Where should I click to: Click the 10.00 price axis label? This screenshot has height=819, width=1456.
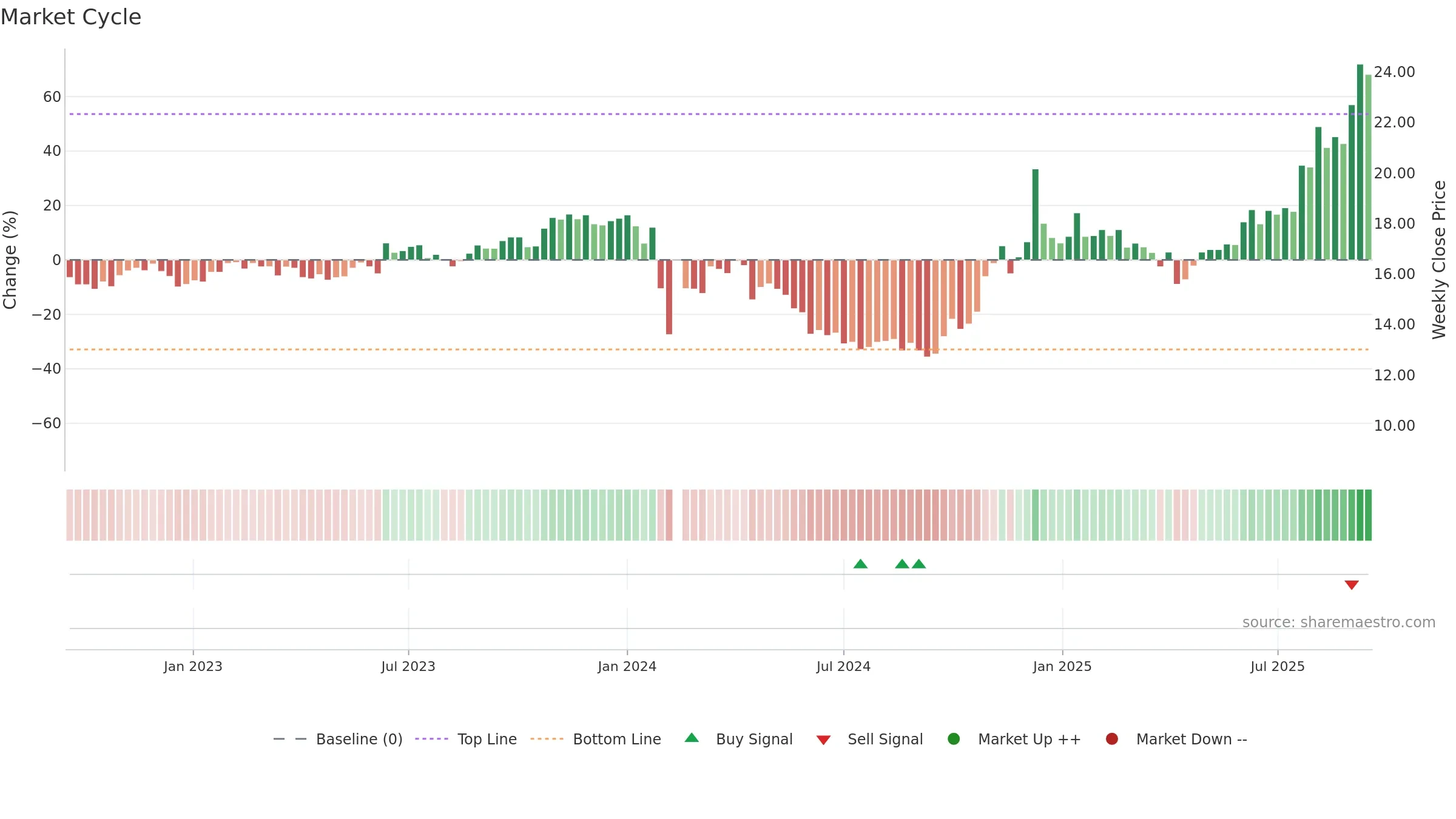1395,426
